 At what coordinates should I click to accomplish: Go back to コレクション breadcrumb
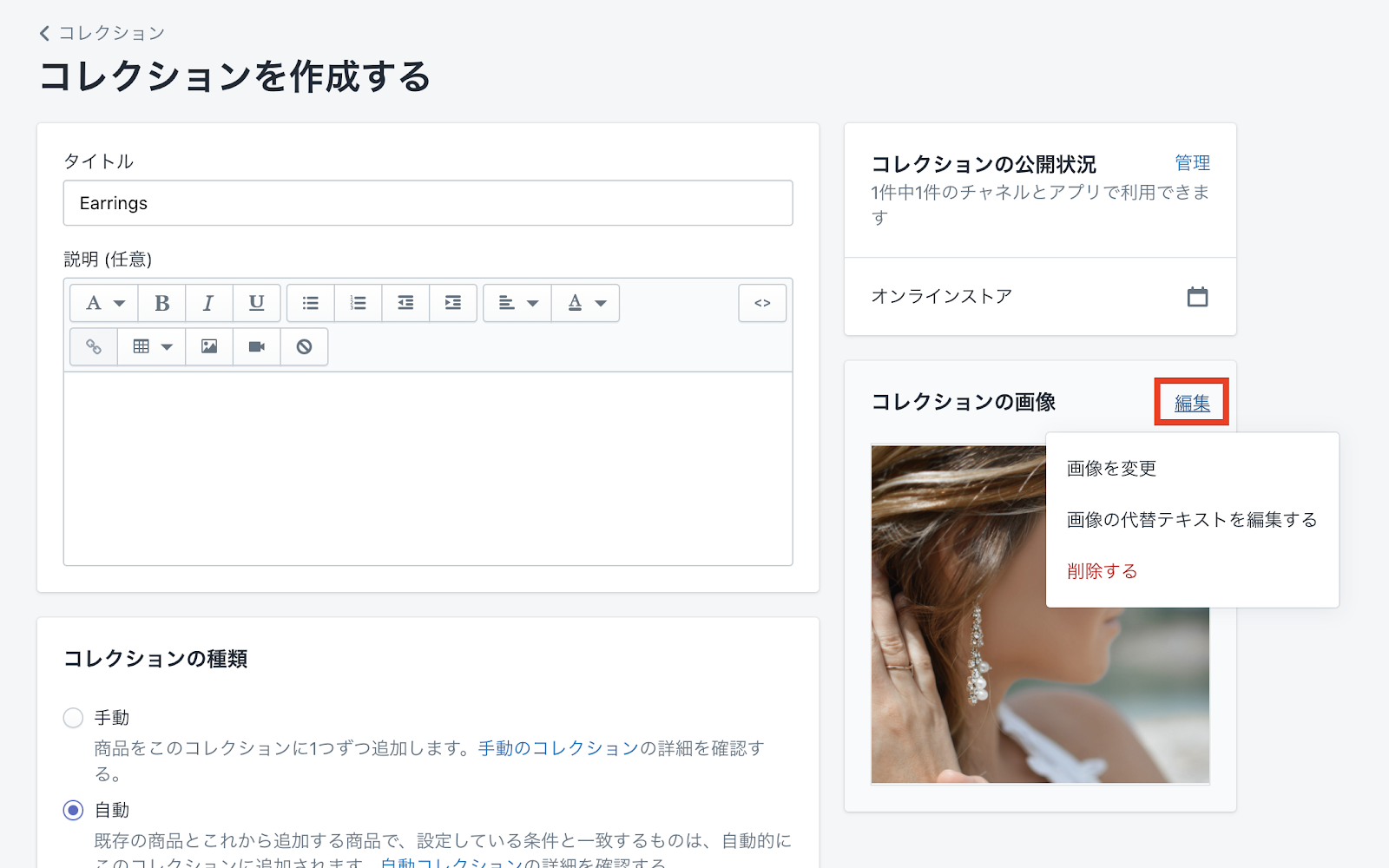(102, 33)
